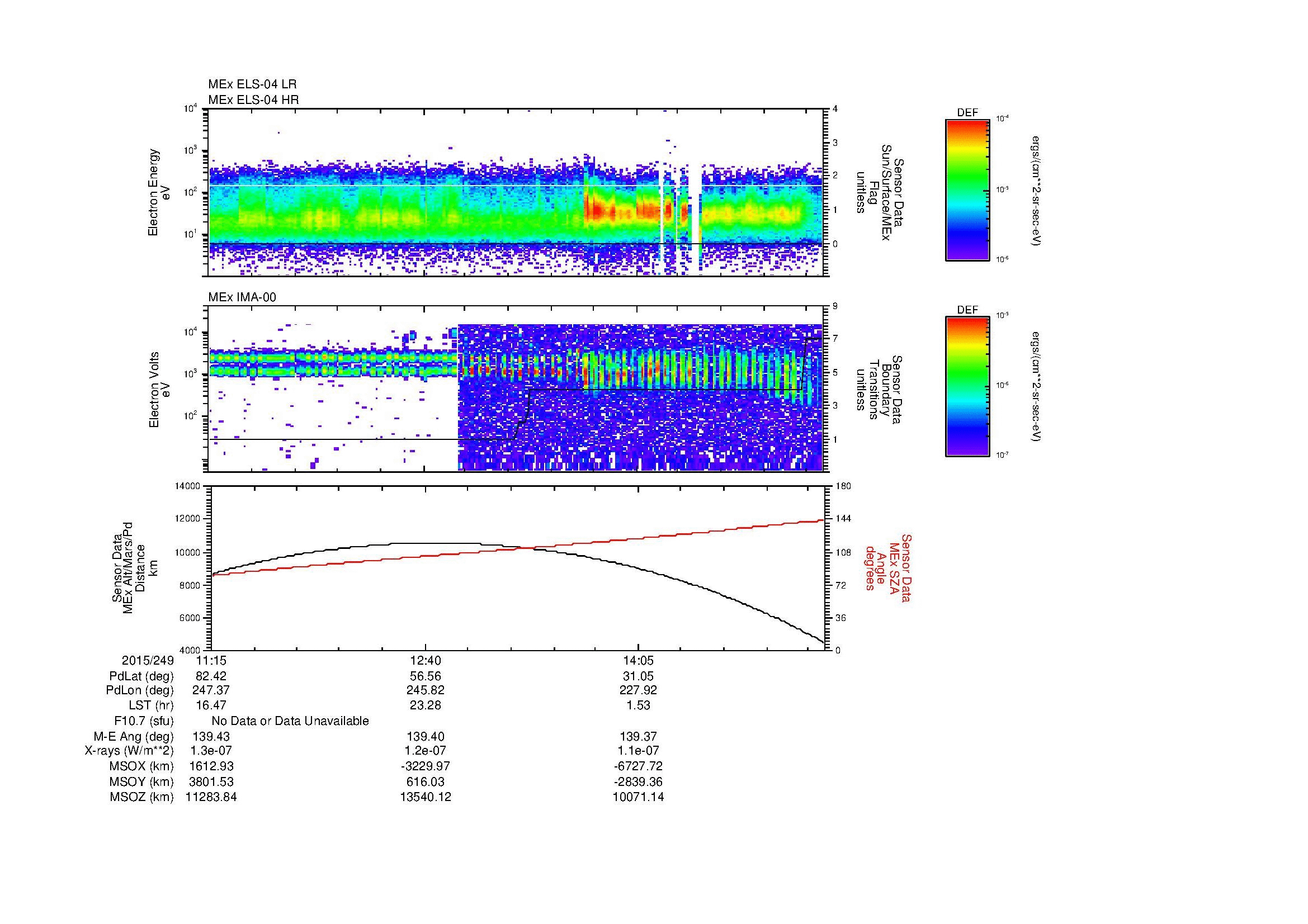
Task: Click the PdLon value '227.92'
Action: [638, 690]
